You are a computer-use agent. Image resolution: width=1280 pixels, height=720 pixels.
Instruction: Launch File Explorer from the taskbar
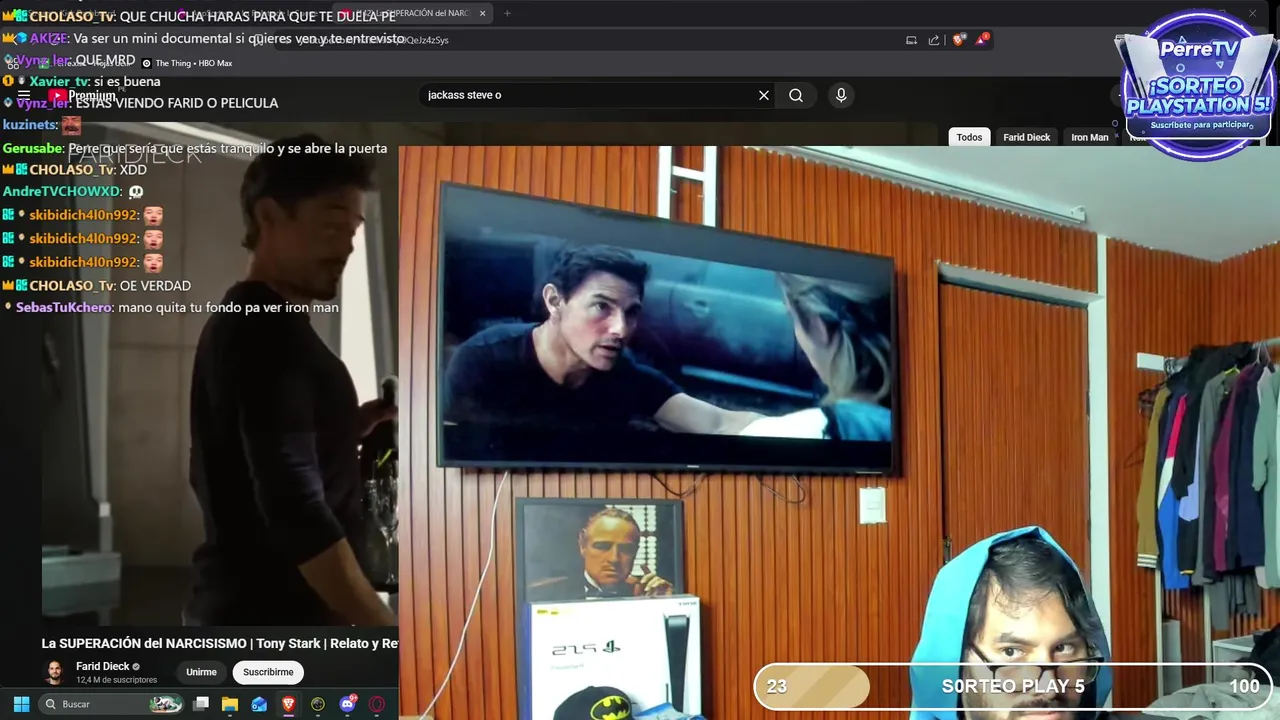coord(230,704)
